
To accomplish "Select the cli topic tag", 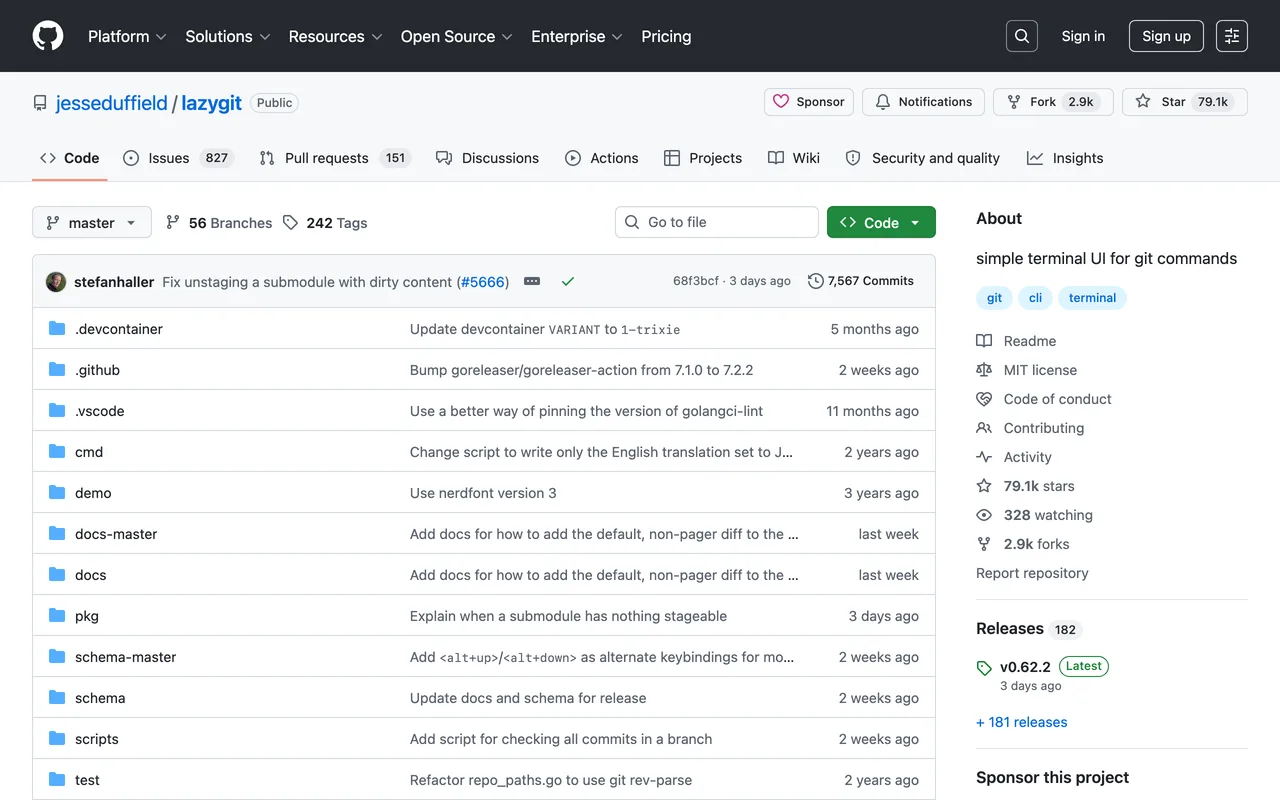I will (x=1036, y=298).
